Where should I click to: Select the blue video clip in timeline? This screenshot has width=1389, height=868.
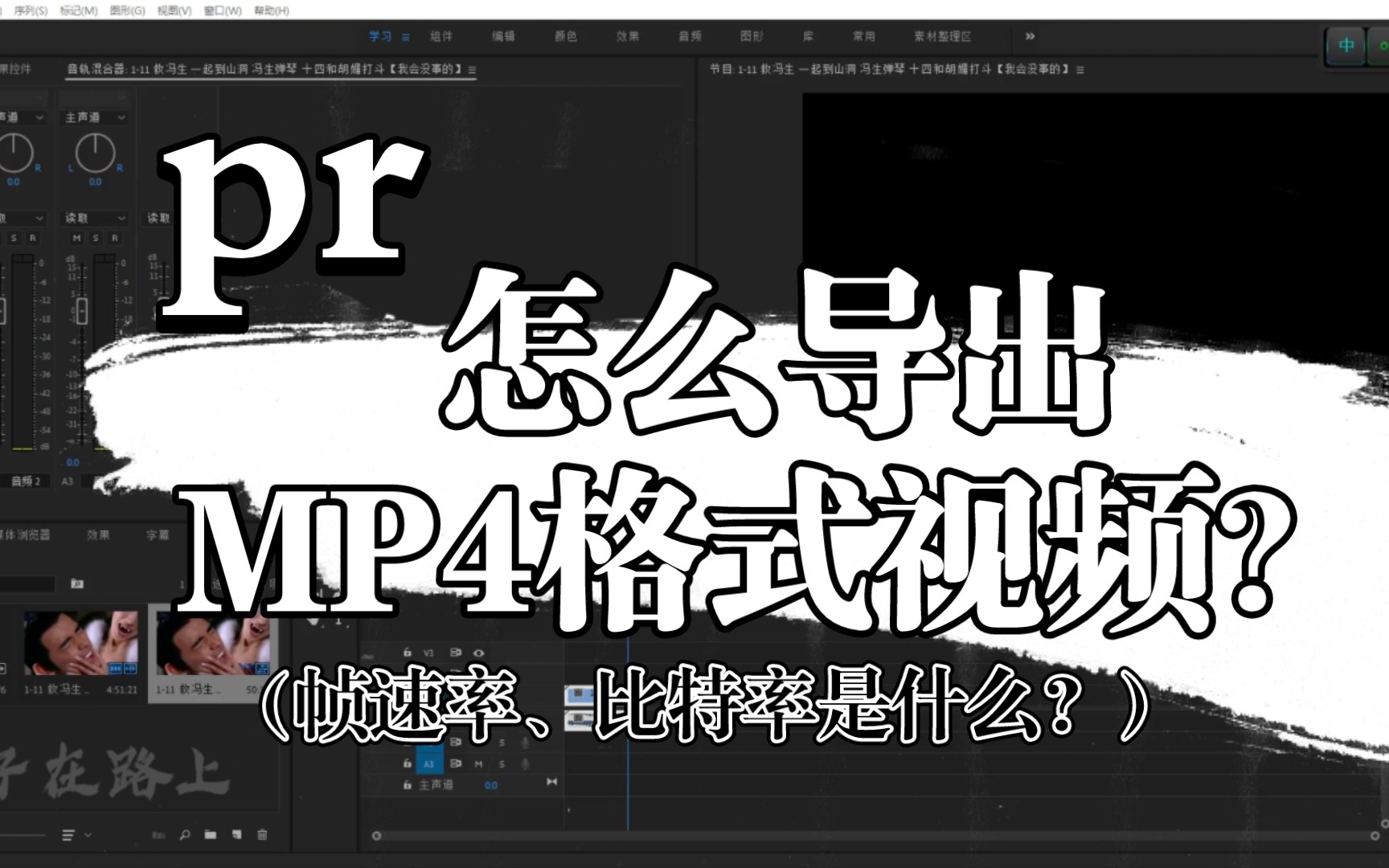point(580,694)
